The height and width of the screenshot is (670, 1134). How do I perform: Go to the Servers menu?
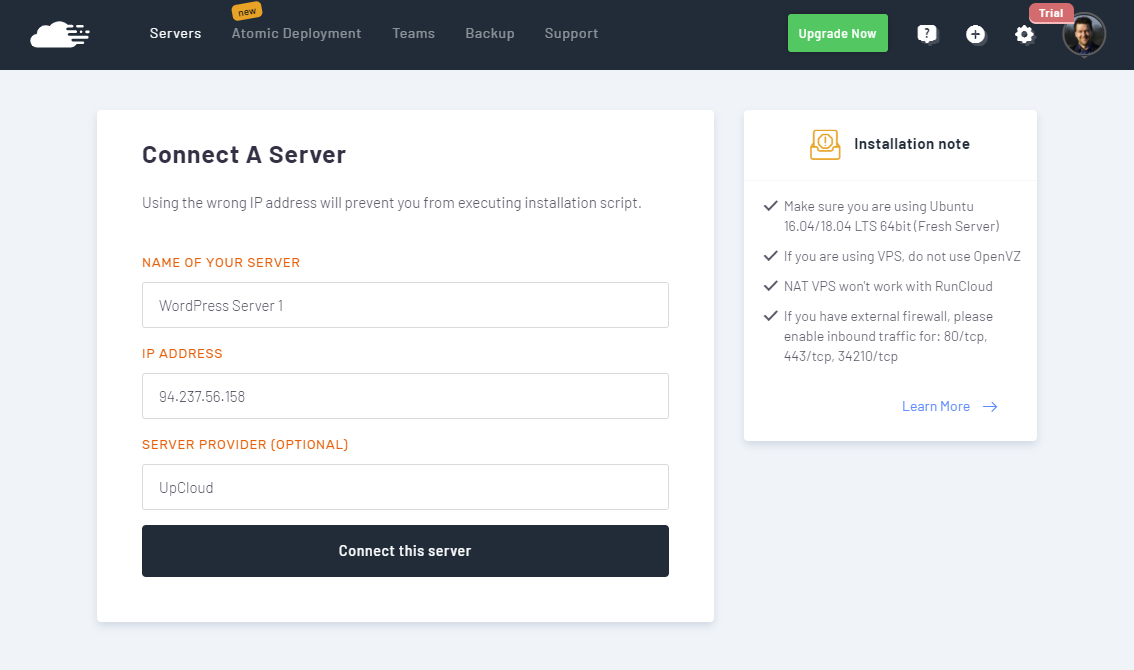(x=175, y=34)
